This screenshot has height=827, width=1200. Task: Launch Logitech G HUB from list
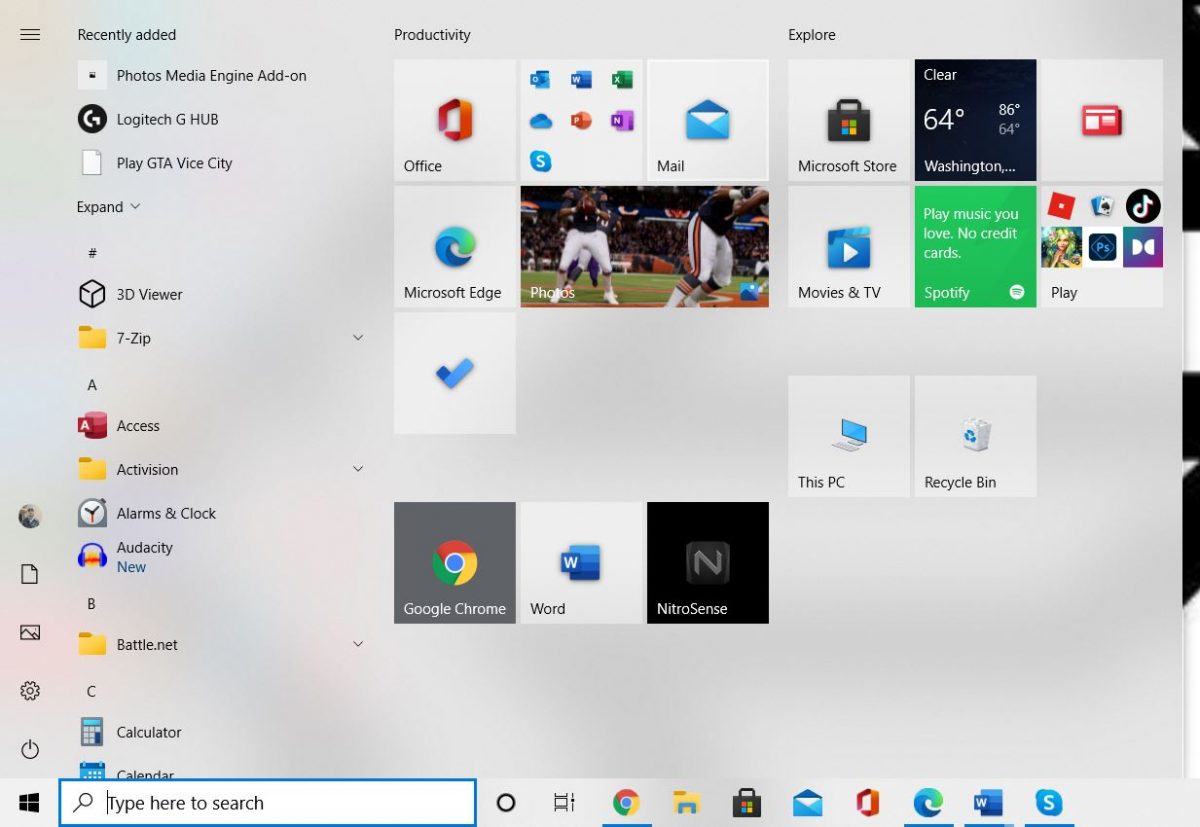tap(221, 119)
